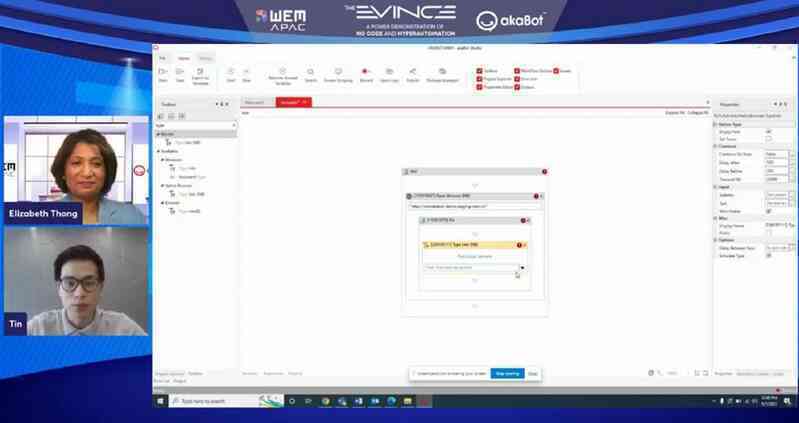
Task: Collapse the Options section in Properties
Action: click(715, 240)
